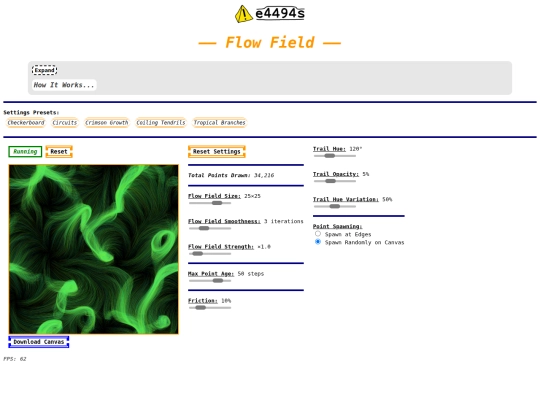
Task: Apply the Checkerboard preset
Action: [x=26, y=123]
